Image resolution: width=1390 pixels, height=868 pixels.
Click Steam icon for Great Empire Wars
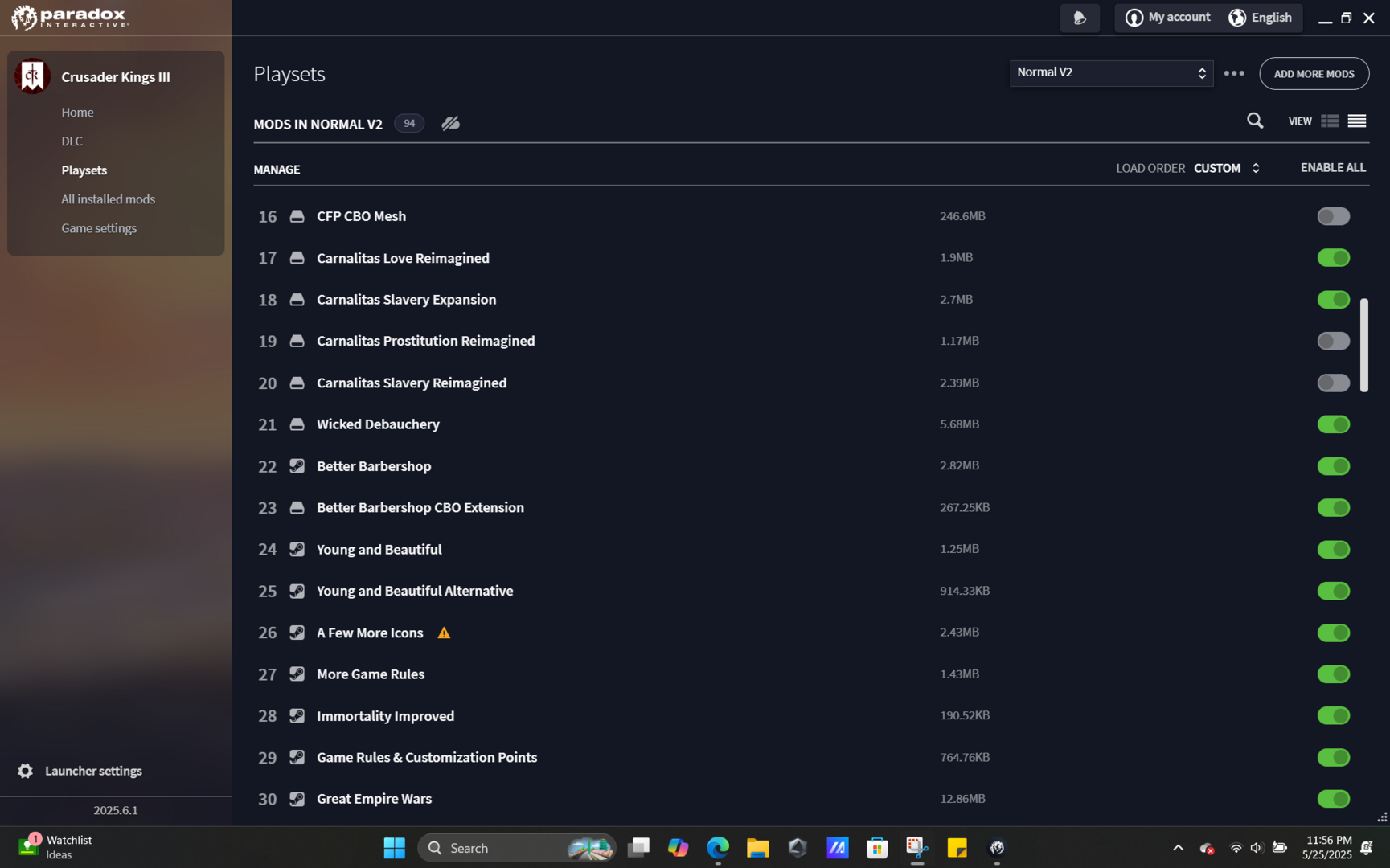(297, 799)
